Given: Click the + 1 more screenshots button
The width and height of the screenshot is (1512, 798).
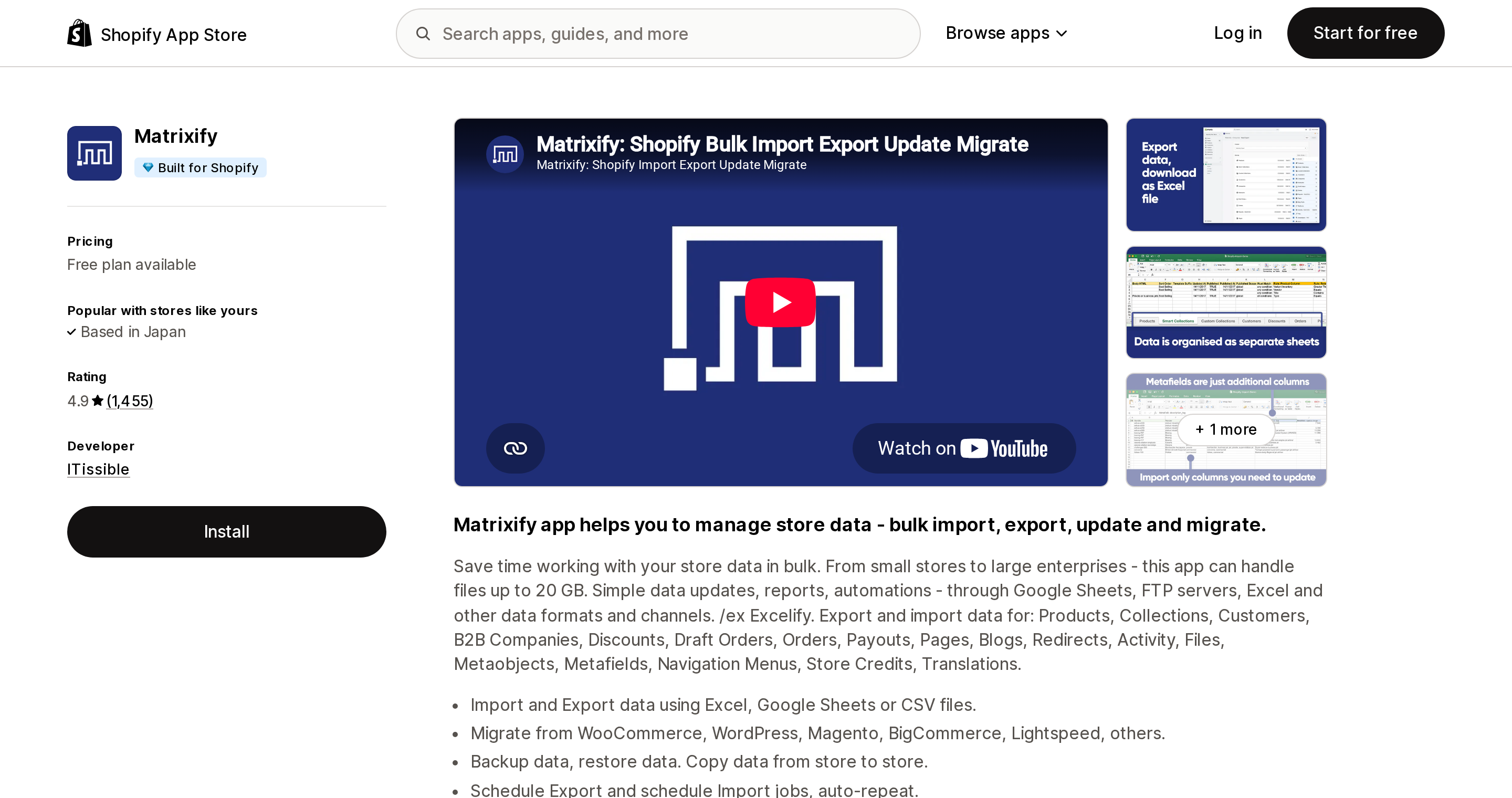Looking at the screenshot, I should pyautogui.click(x=1226, y=429).
